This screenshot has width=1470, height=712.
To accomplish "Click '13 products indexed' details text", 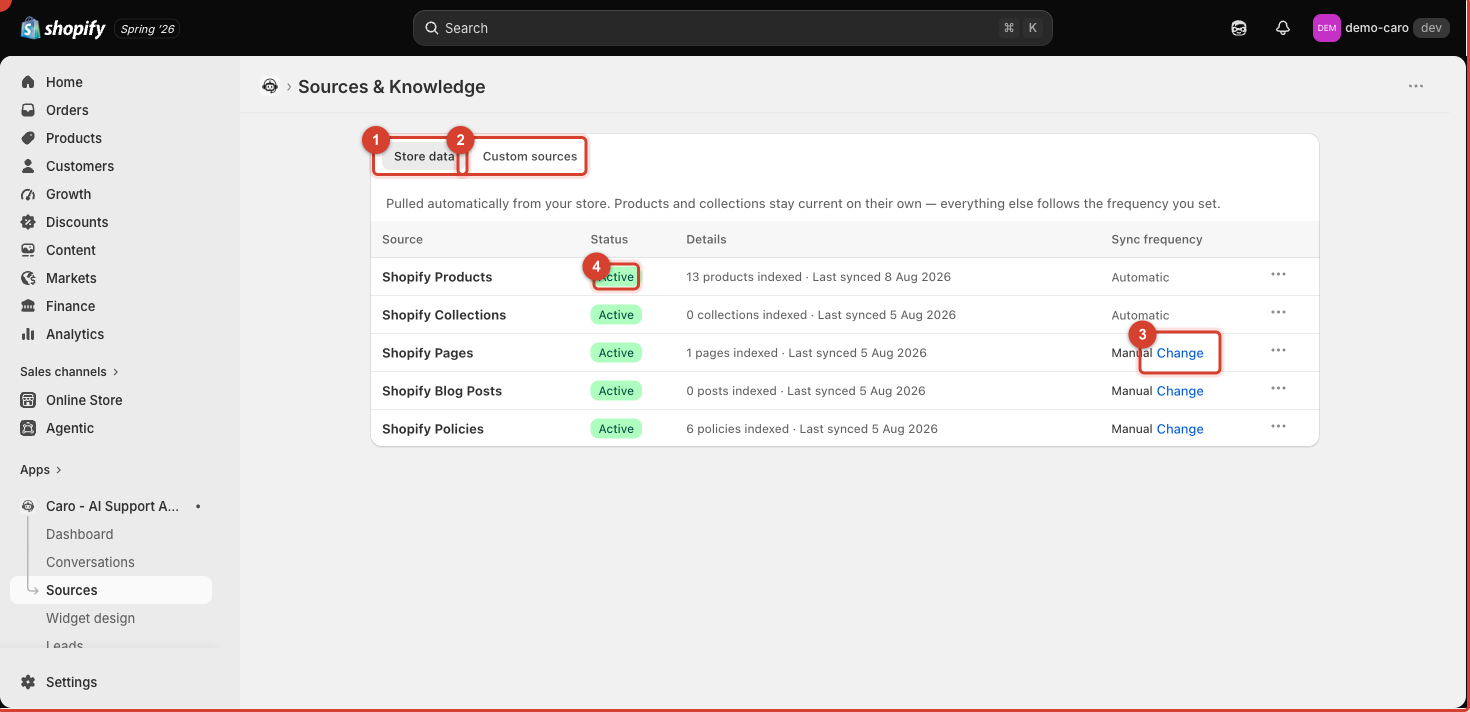I will click(x=744, y=277).
